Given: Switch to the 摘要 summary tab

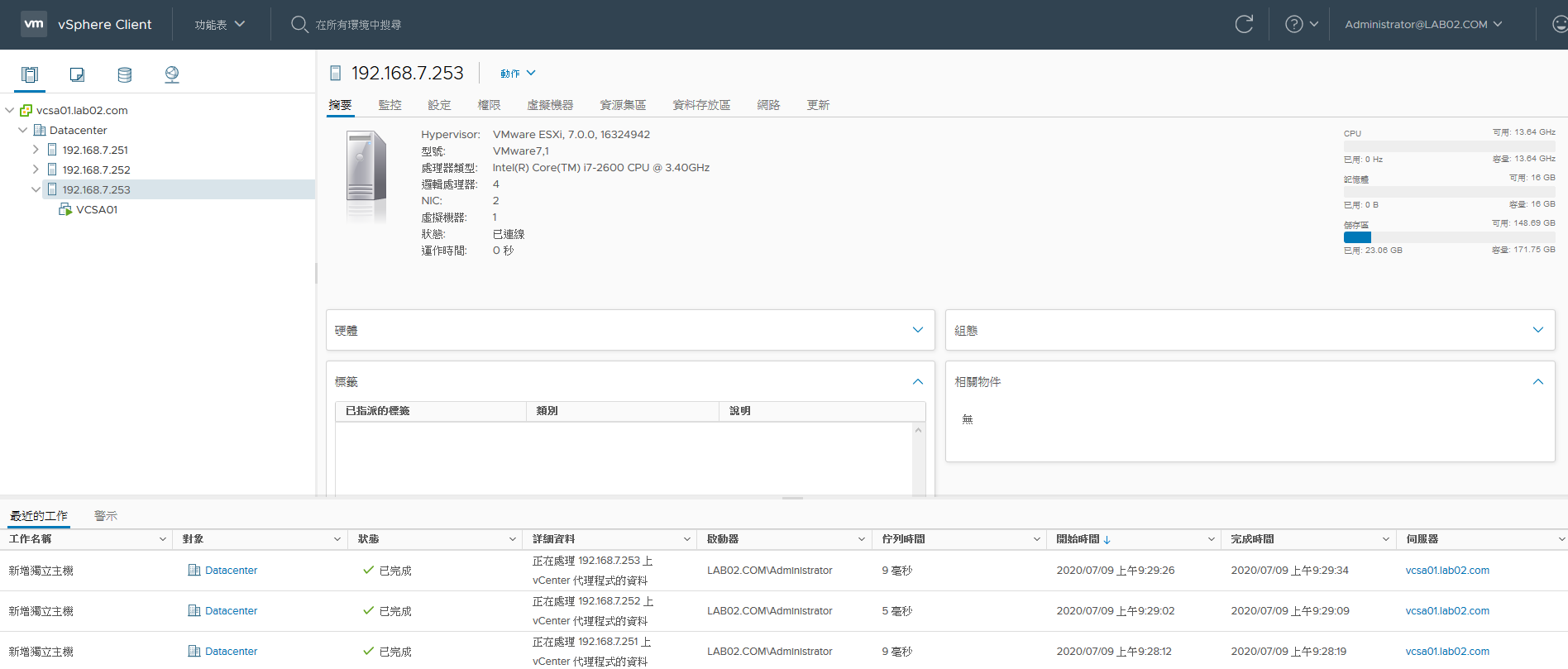Looking at the screenshot, I should point(340,105).
